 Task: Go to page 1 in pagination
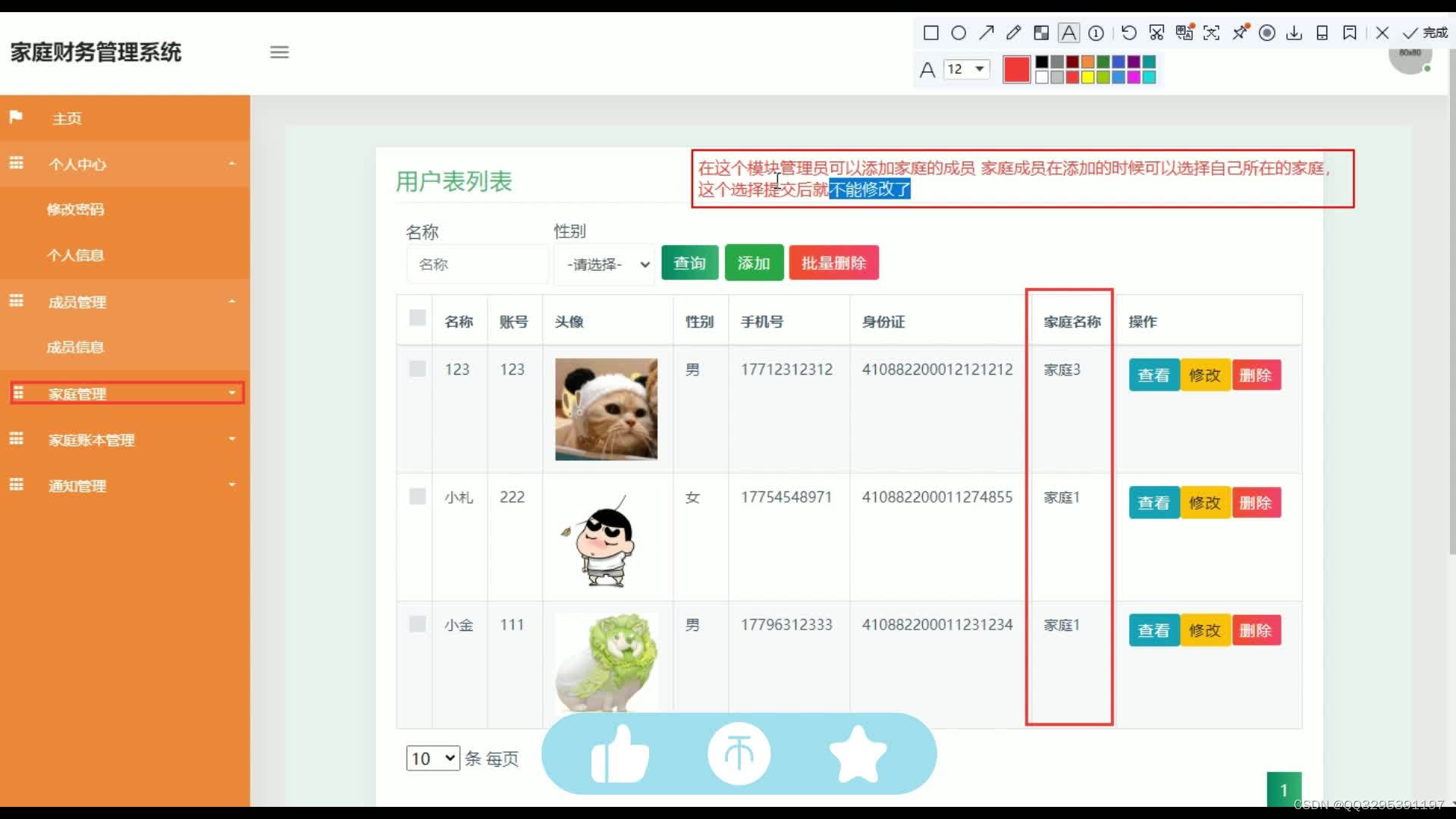point(1284,789)
